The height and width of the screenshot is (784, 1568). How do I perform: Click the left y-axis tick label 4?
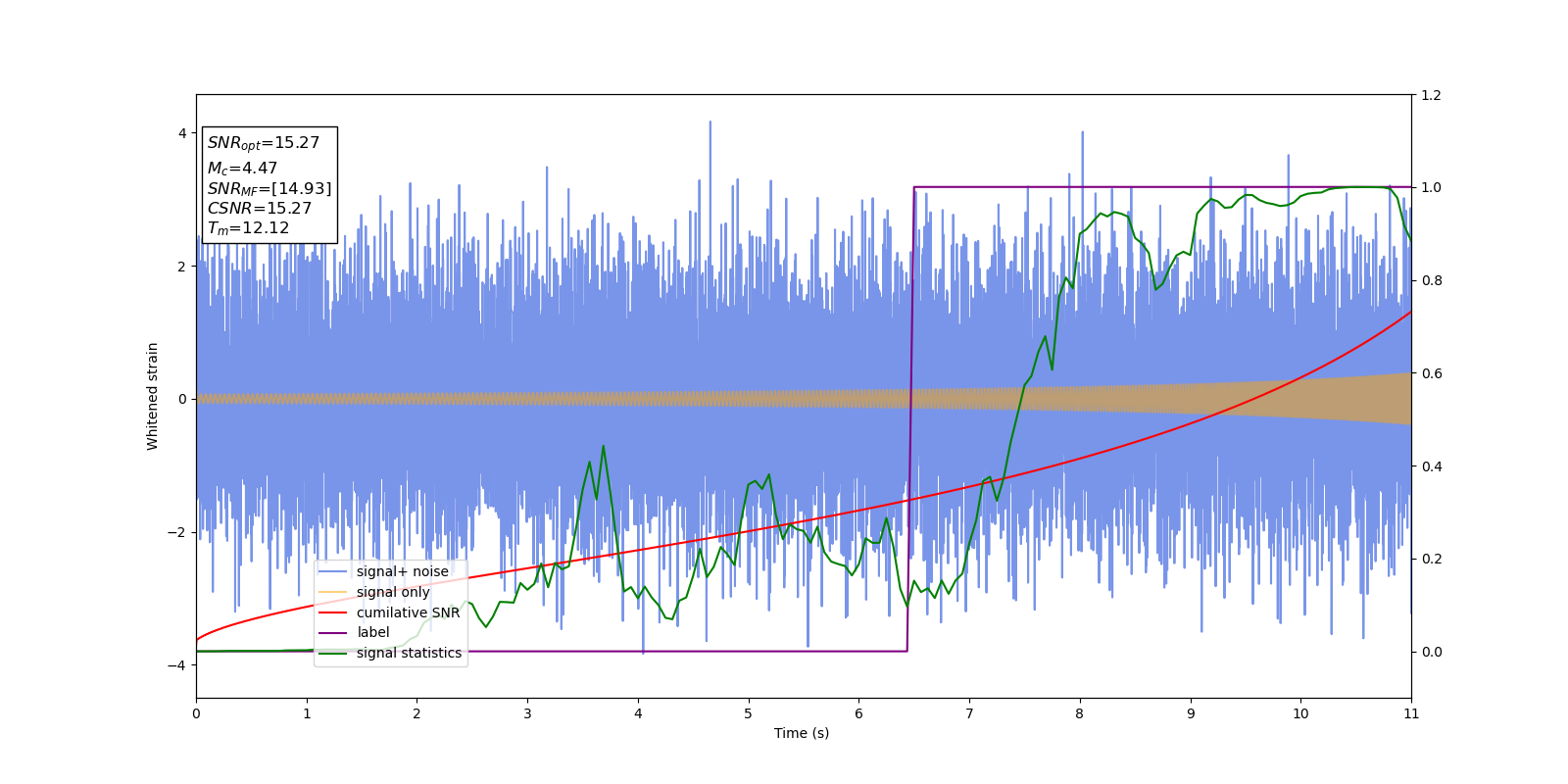click(x=182, y=133)
